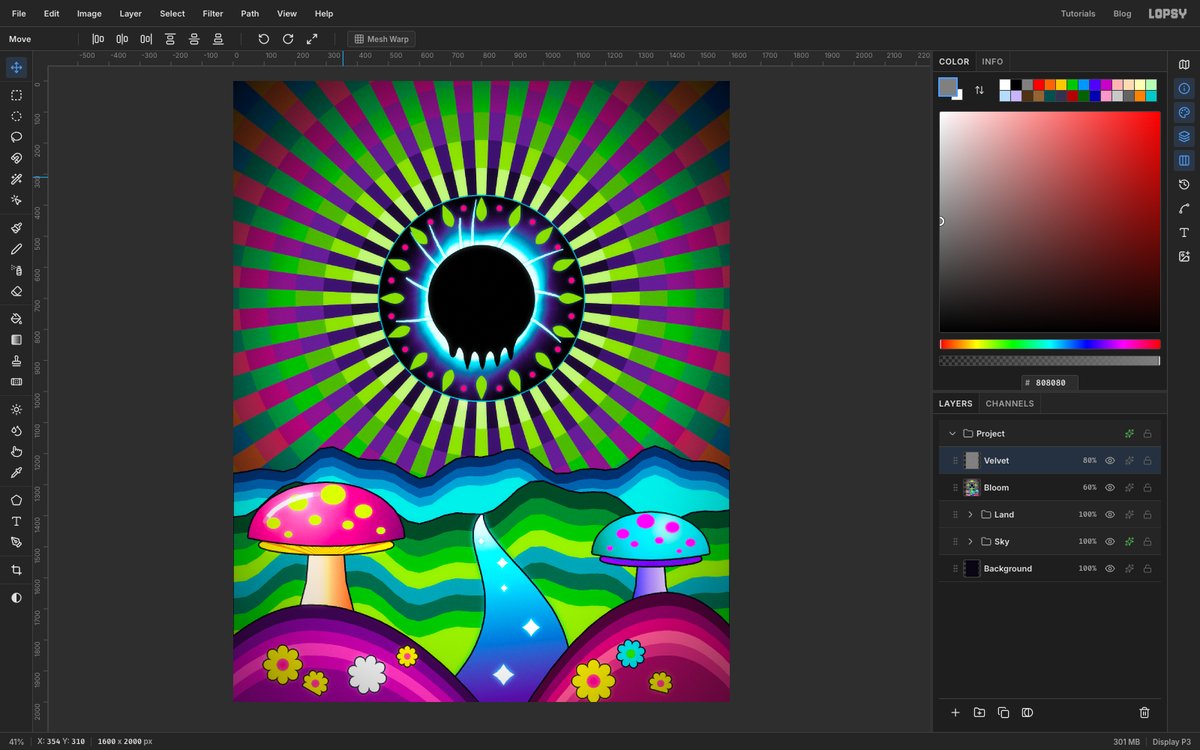Open the Image menu

pos(89,14)
